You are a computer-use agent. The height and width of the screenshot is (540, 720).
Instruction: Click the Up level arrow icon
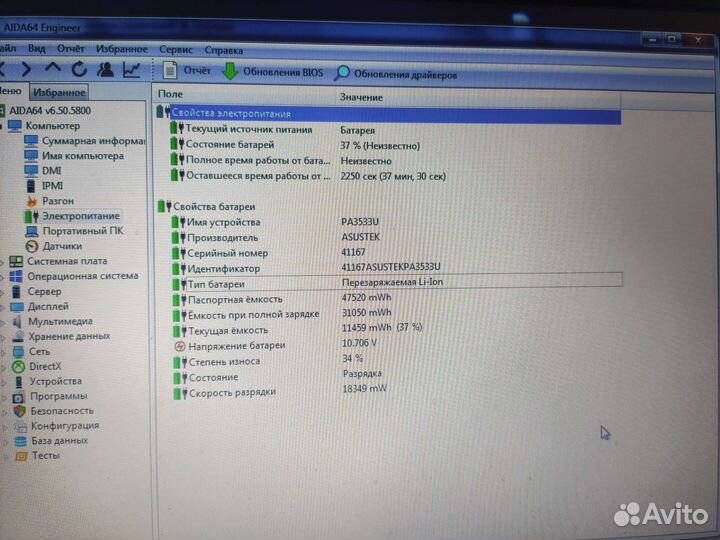[53, 68]
